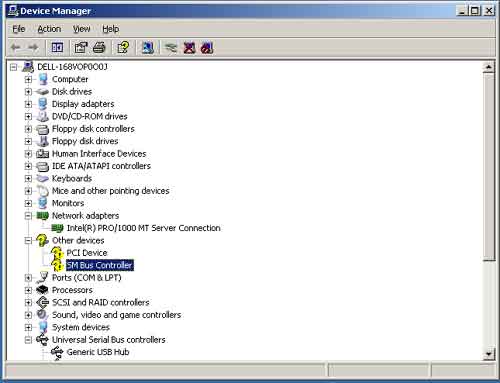Click the Forward arrow toolbar button
This screenshot has width=500, height=383.
point(33,48)
